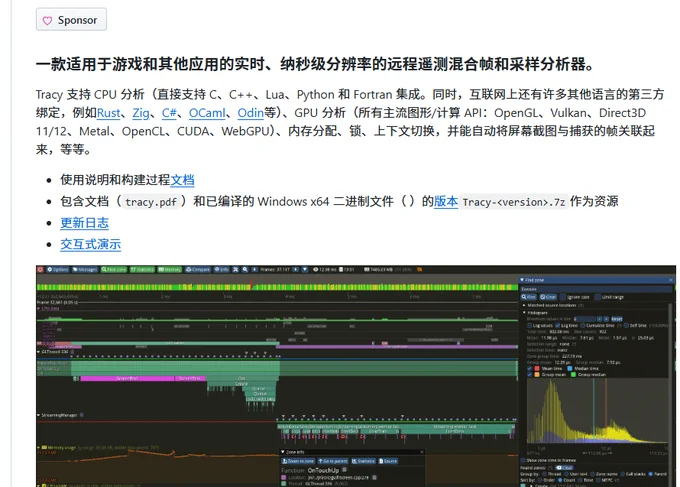680x487 pixels.
Task: Select Group by Thread radio
Action: [x=544, y=474]
